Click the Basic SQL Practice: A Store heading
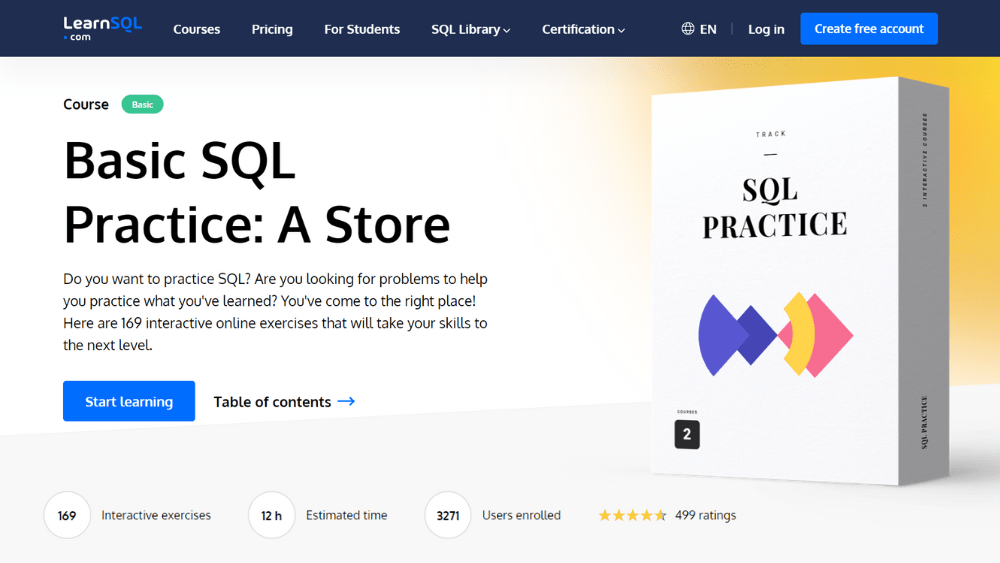This screenshot has width=1000, height=563. pyautogui.click(x=257, y=192)
